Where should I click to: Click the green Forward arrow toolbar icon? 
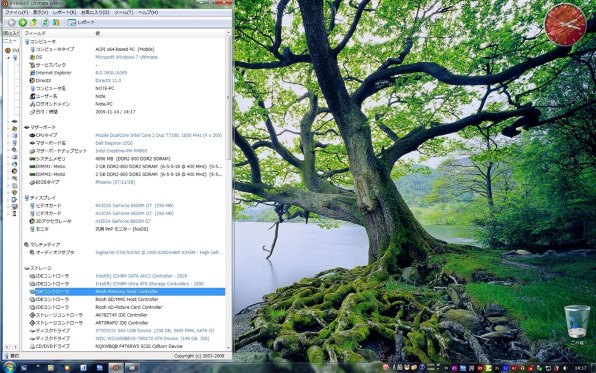click(23, 23)
